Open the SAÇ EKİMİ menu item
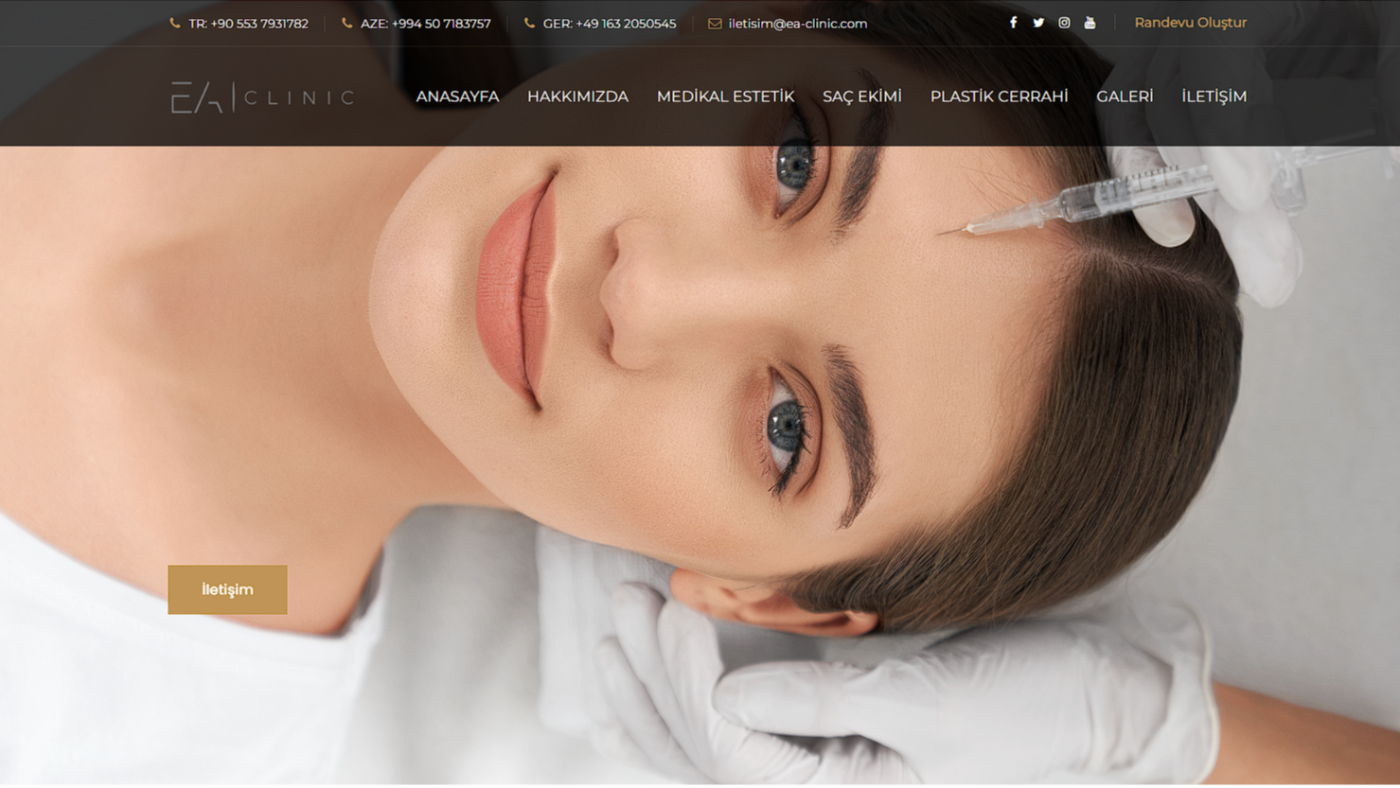Viewport: 1400px width, 788px height. (x=861, y=97)
